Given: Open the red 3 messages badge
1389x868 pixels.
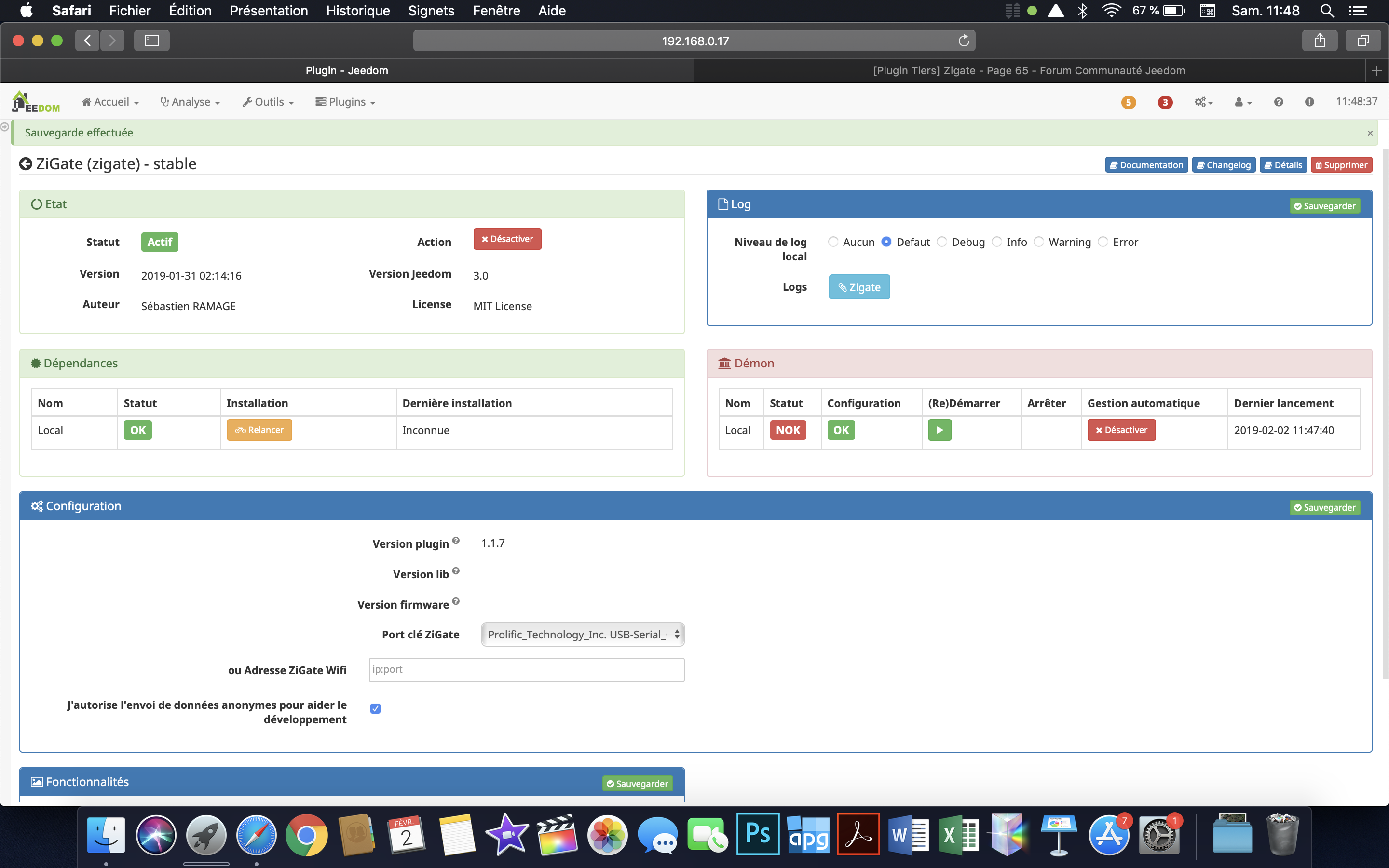Looking at the screenshot, I should click(x=1165, y=102).
